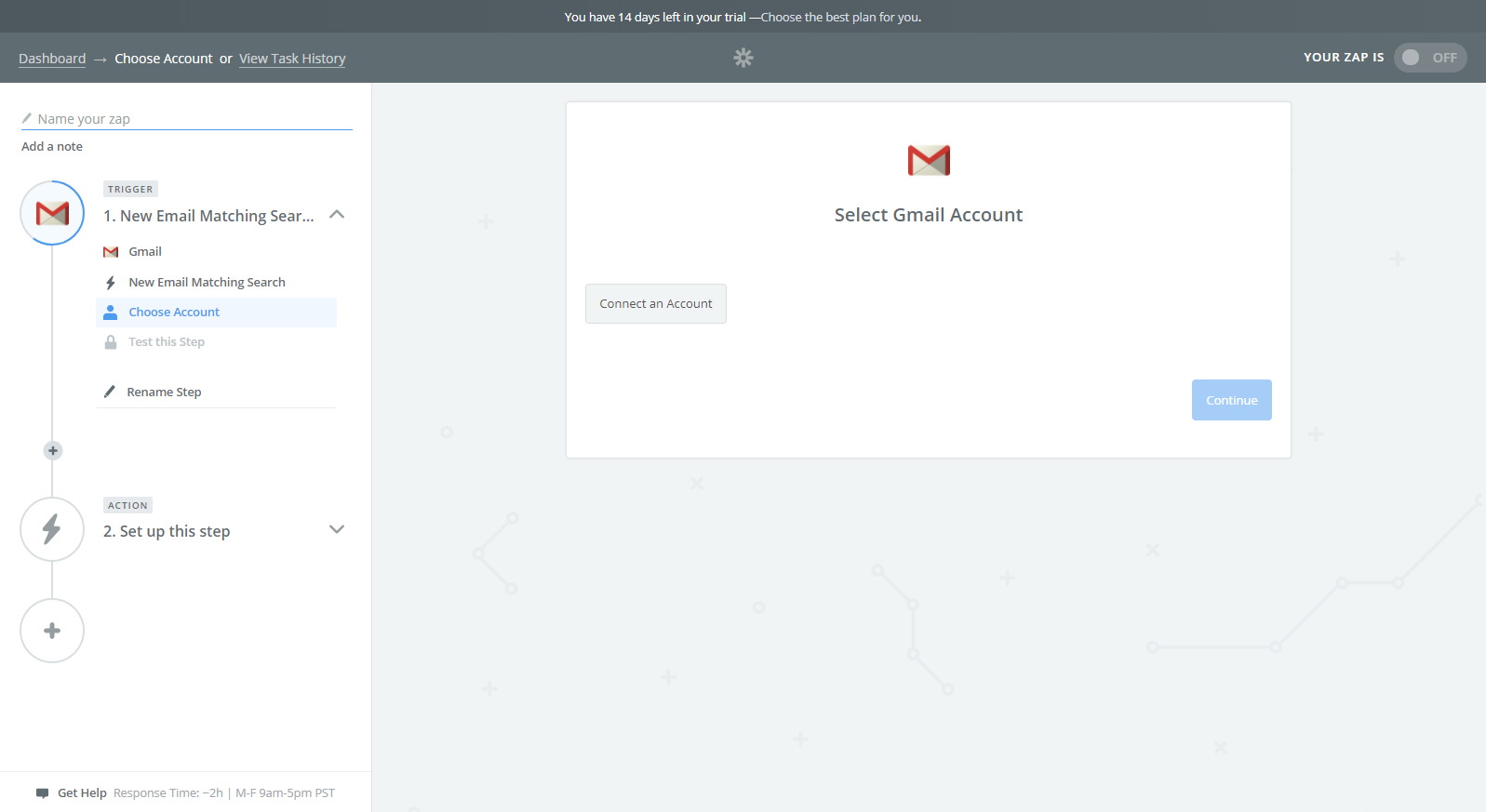Click the Zapier logo in the header
The width and height of the screenshot is (1486, 812).
743,58
